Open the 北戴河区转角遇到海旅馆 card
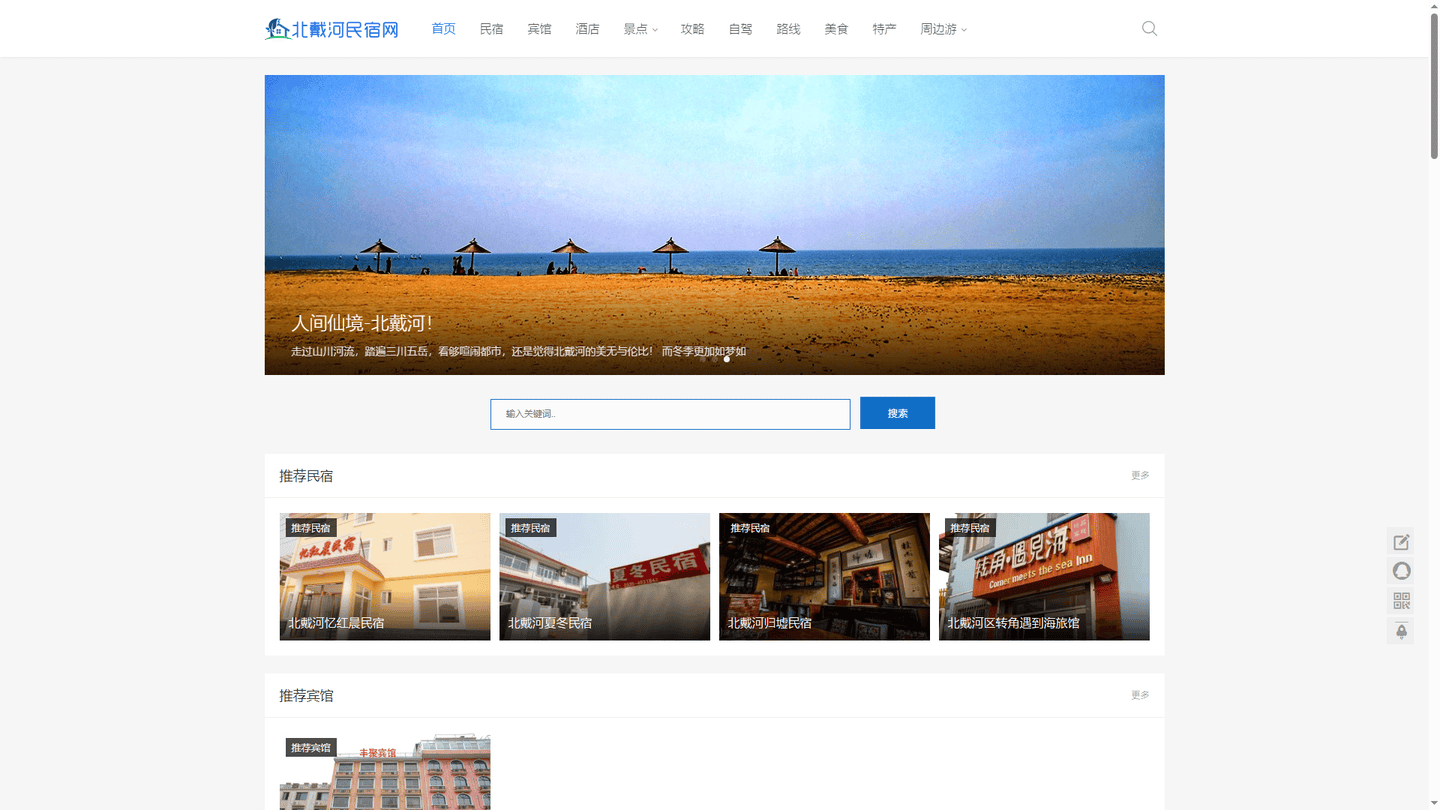Screen dimensions: 1440x810 point(1044,577)
